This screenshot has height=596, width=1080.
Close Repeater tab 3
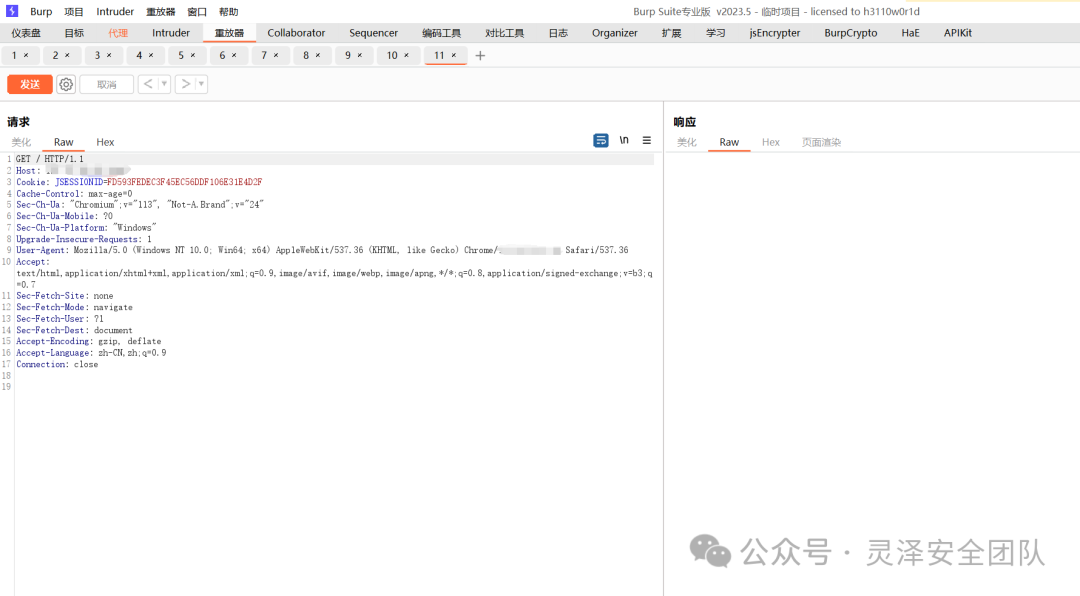click(109, 55)
